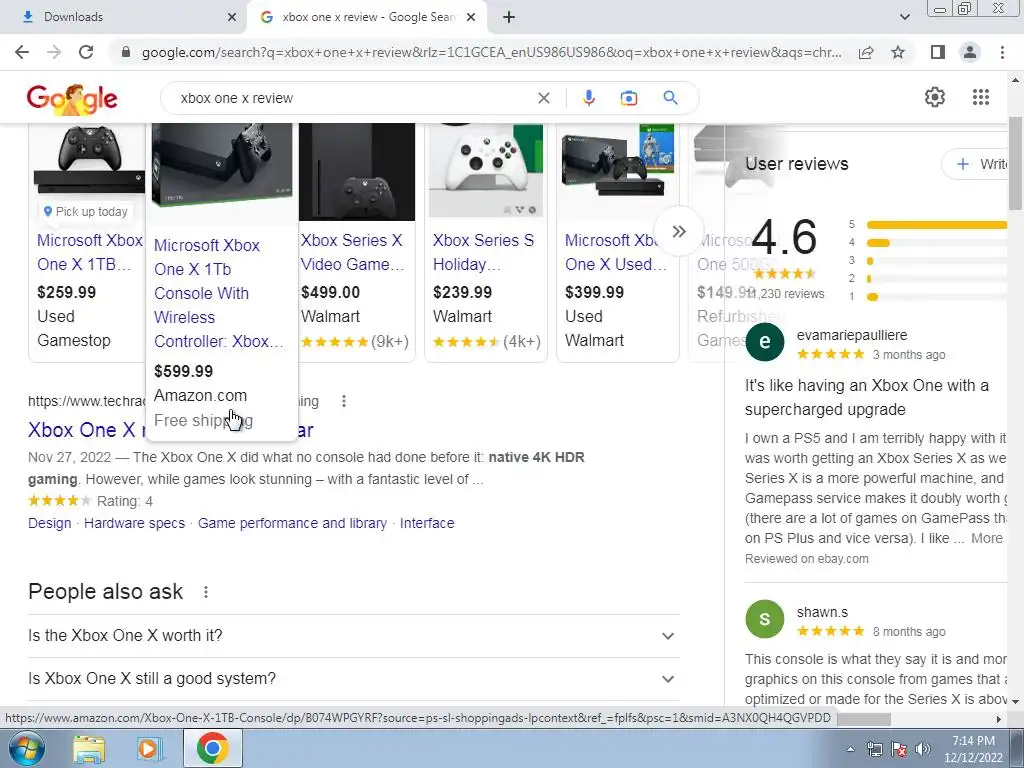Viewport: 1024px width, 768px height.
Task: Go back to the previous page
Action: tap(22, 52)
